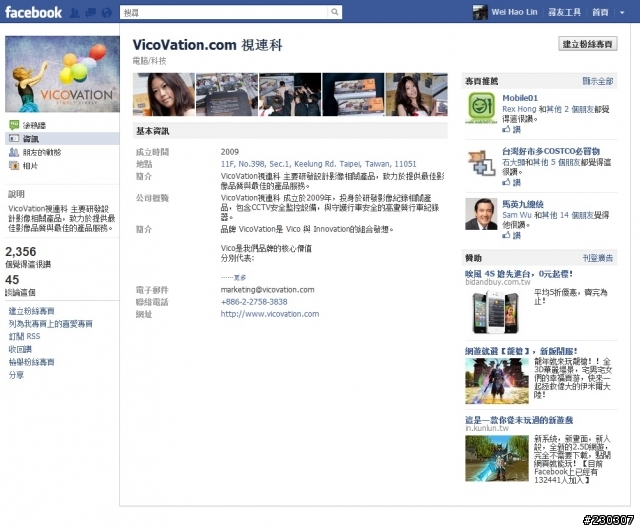The height and width of the screenshot is (528, 640).
Task: Click the 建立粉絲專頁 button
Action: coord(587,44)
